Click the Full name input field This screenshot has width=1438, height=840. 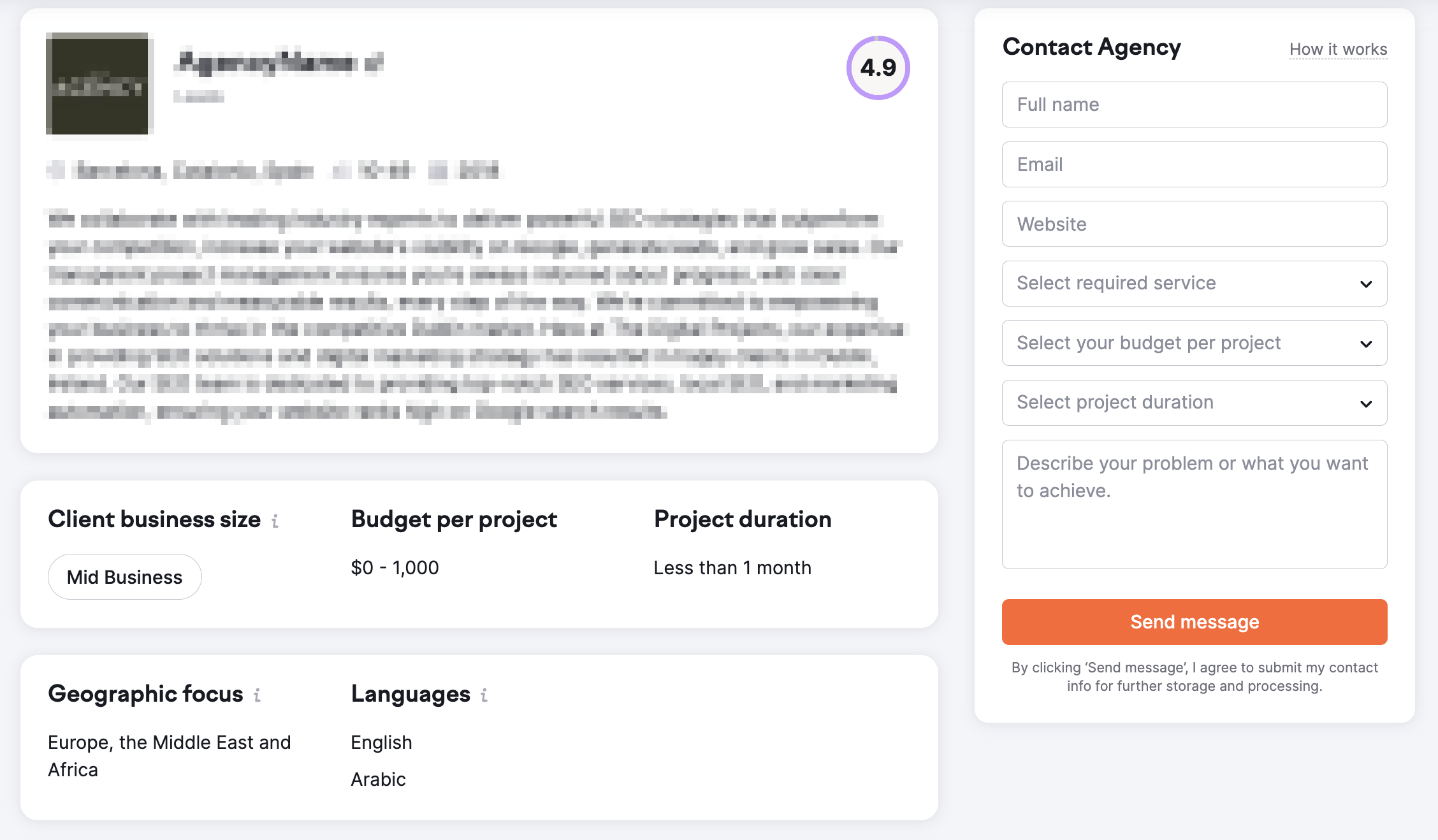1194,105
